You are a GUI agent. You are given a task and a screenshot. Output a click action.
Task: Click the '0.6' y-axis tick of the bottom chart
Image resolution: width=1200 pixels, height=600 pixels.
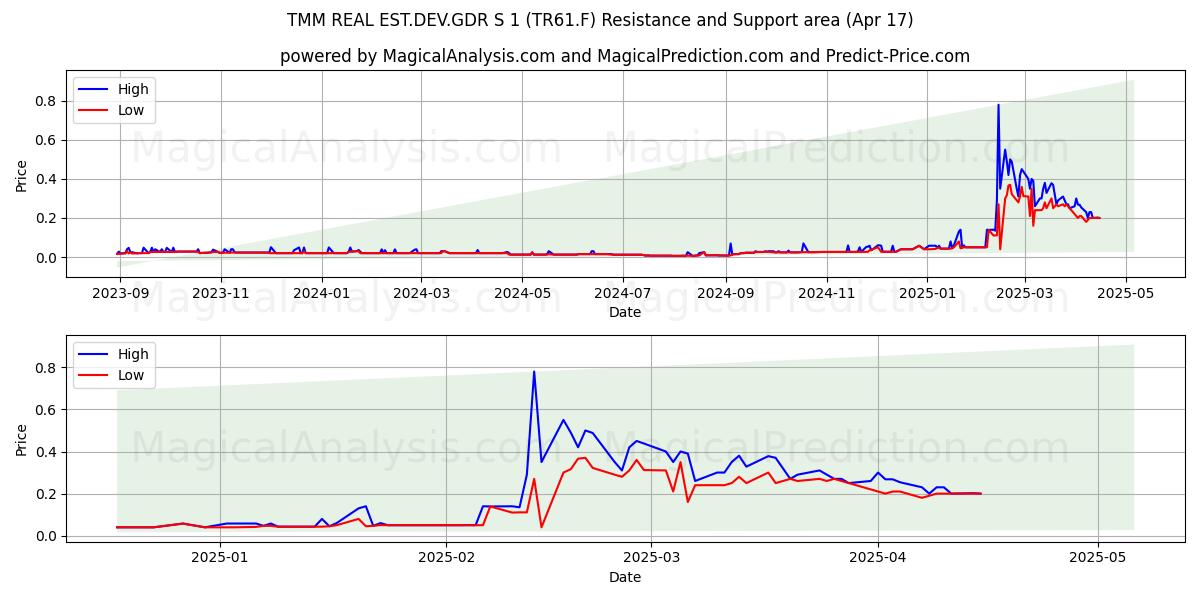pos(48,410)
